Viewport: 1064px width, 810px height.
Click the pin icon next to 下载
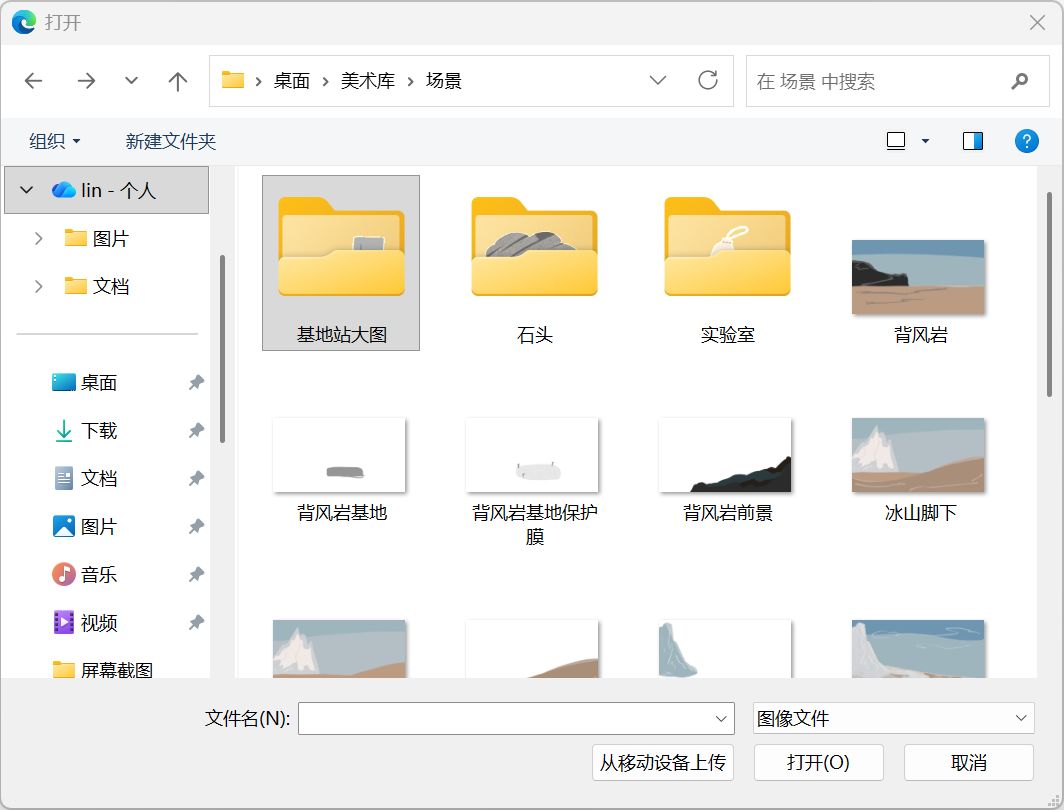pyautogui.click(x=196, y=430)
